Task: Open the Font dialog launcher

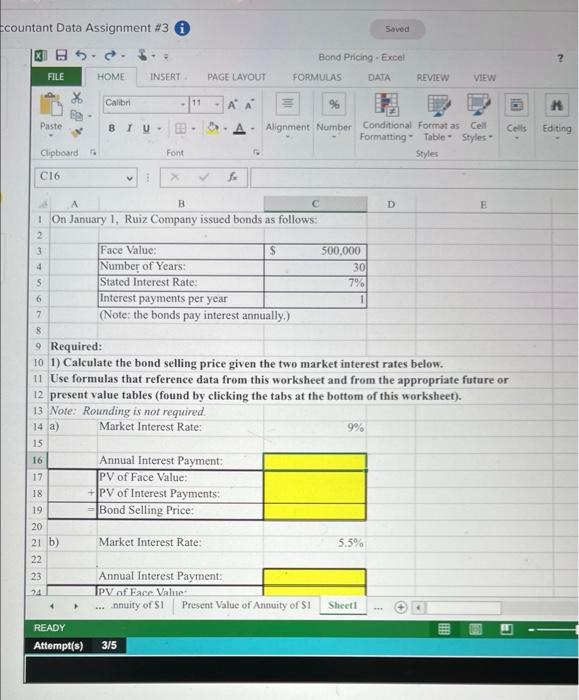Action: point(256,153)
